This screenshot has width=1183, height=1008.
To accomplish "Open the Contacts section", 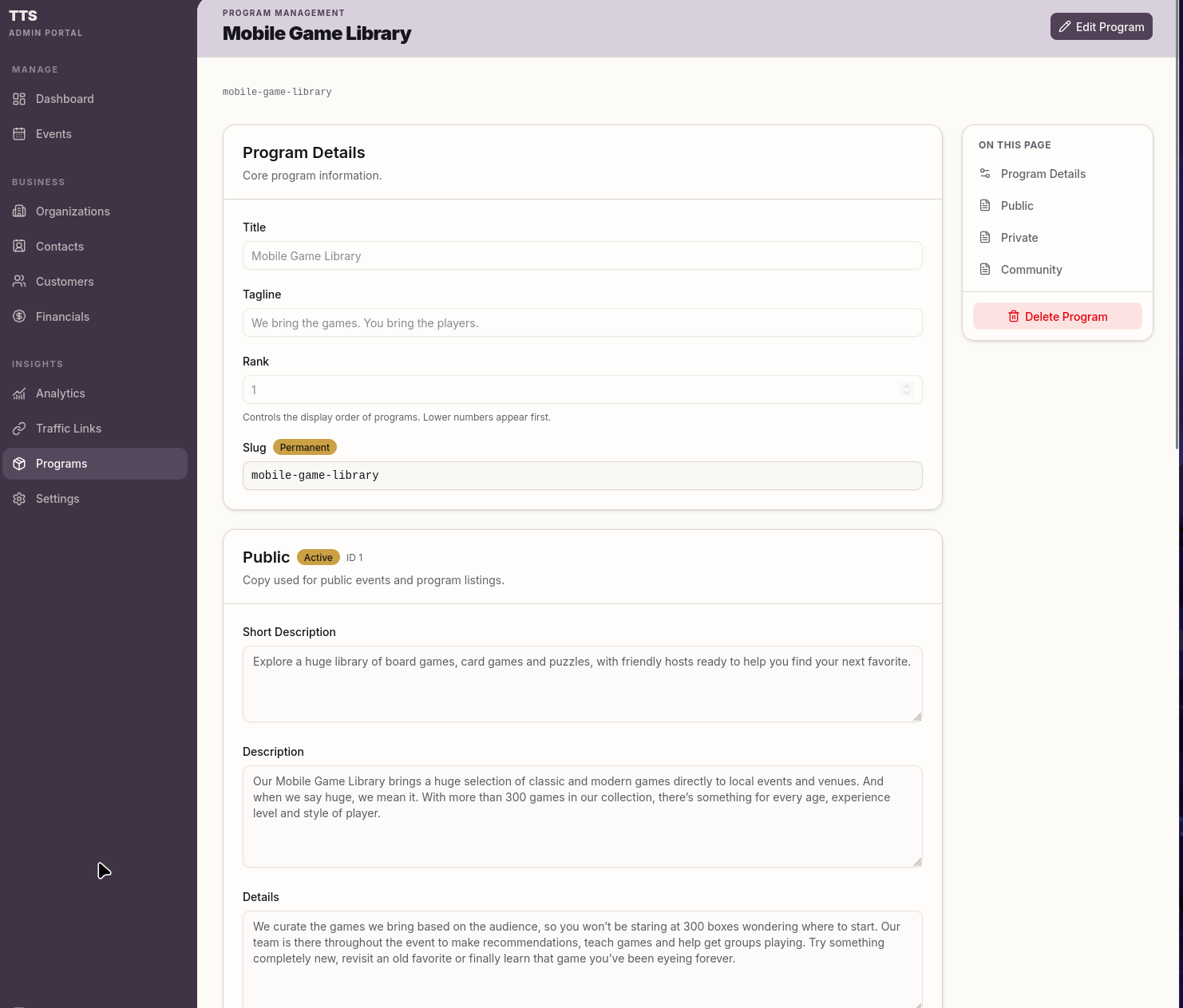I will (95, 247).
